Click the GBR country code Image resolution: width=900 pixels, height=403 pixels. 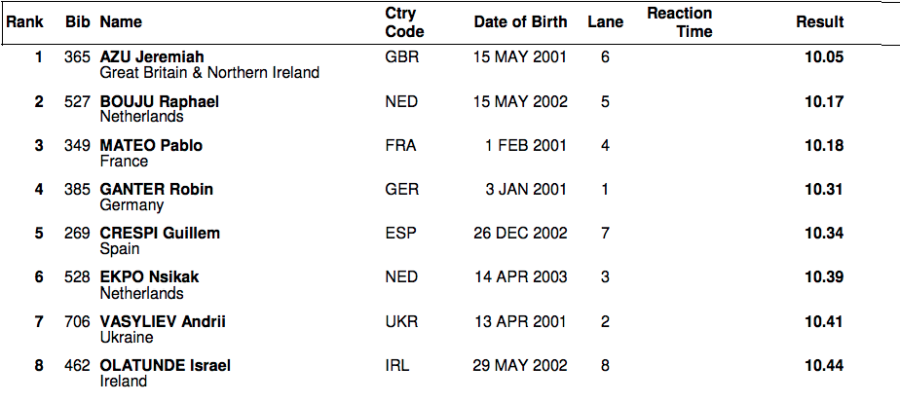click(x=401, y=58)
